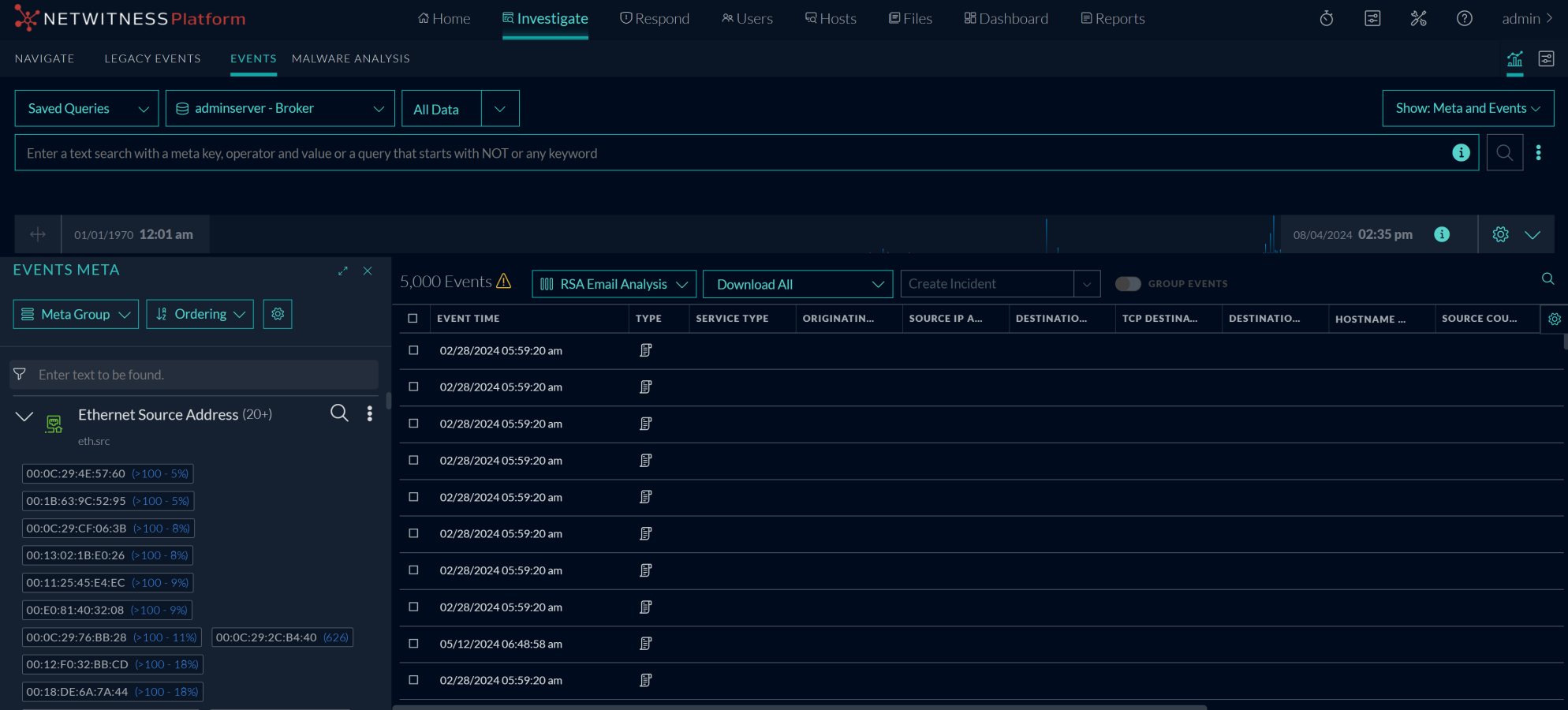Click the query search magnifier button
This screenshot has width=1568, height=710.
(1504, 153)
